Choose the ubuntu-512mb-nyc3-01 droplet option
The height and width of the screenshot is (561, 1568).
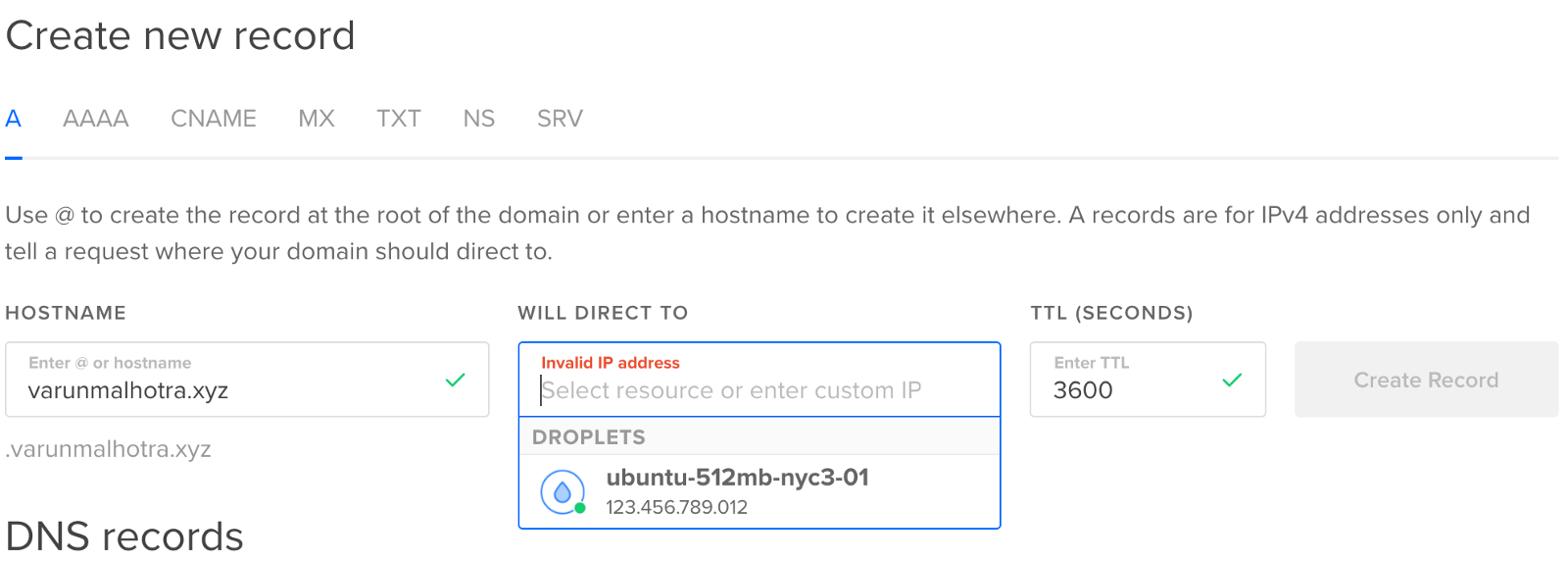[737, 478]
